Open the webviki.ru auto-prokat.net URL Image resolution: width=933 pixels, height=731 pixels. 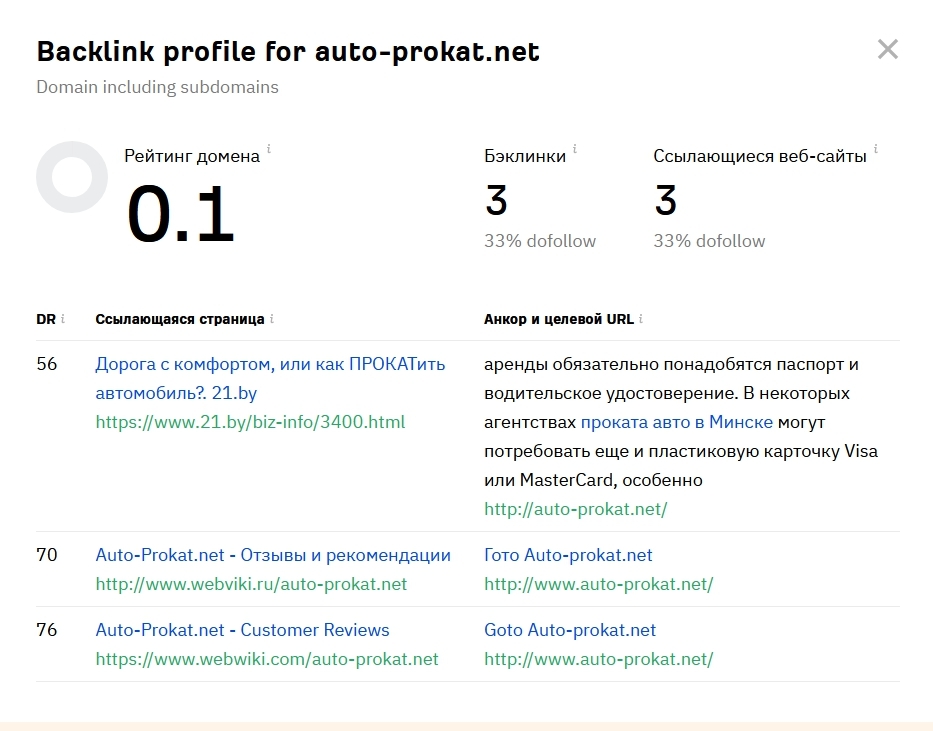251,584
